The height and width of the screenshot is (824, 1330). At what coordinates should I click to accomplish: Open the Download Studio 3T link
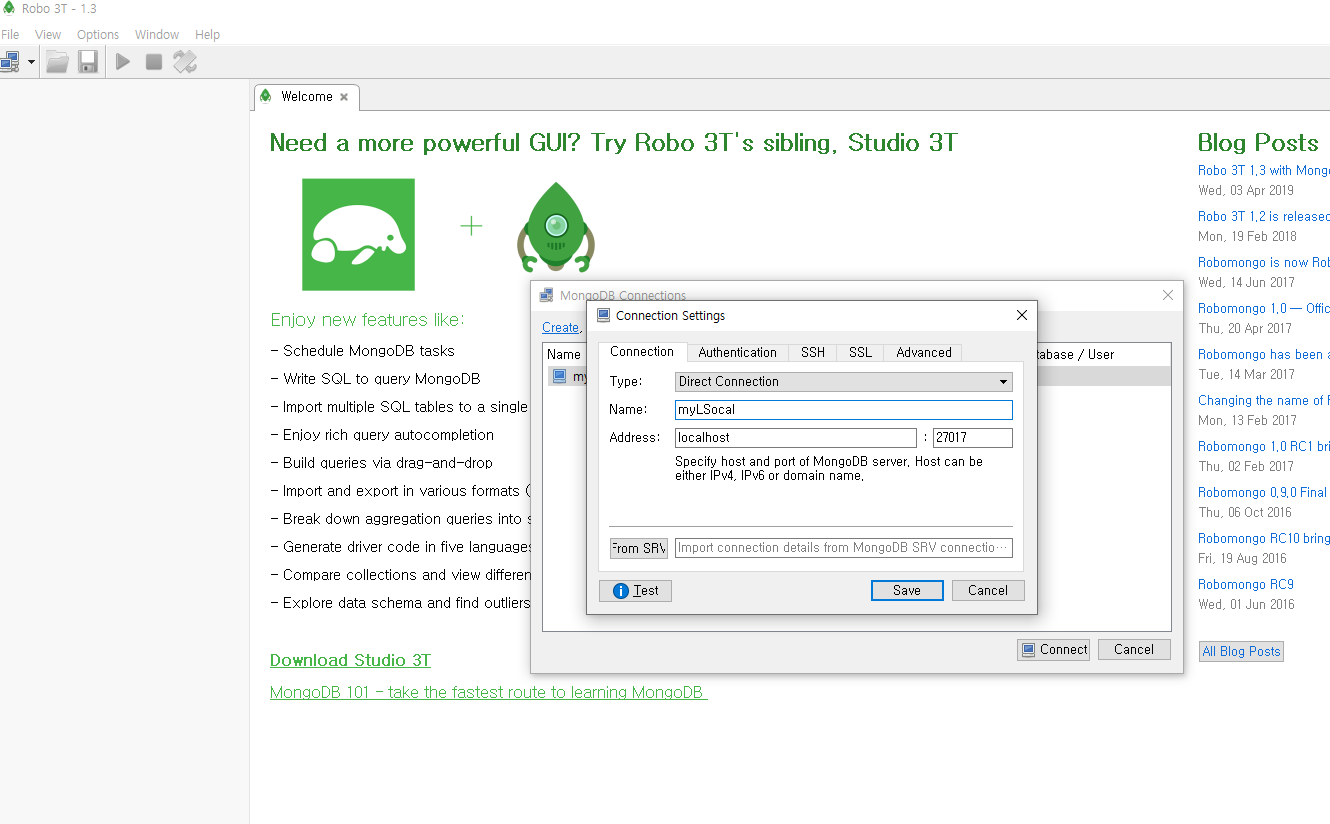pyautogui.click(x=350, y=660)
